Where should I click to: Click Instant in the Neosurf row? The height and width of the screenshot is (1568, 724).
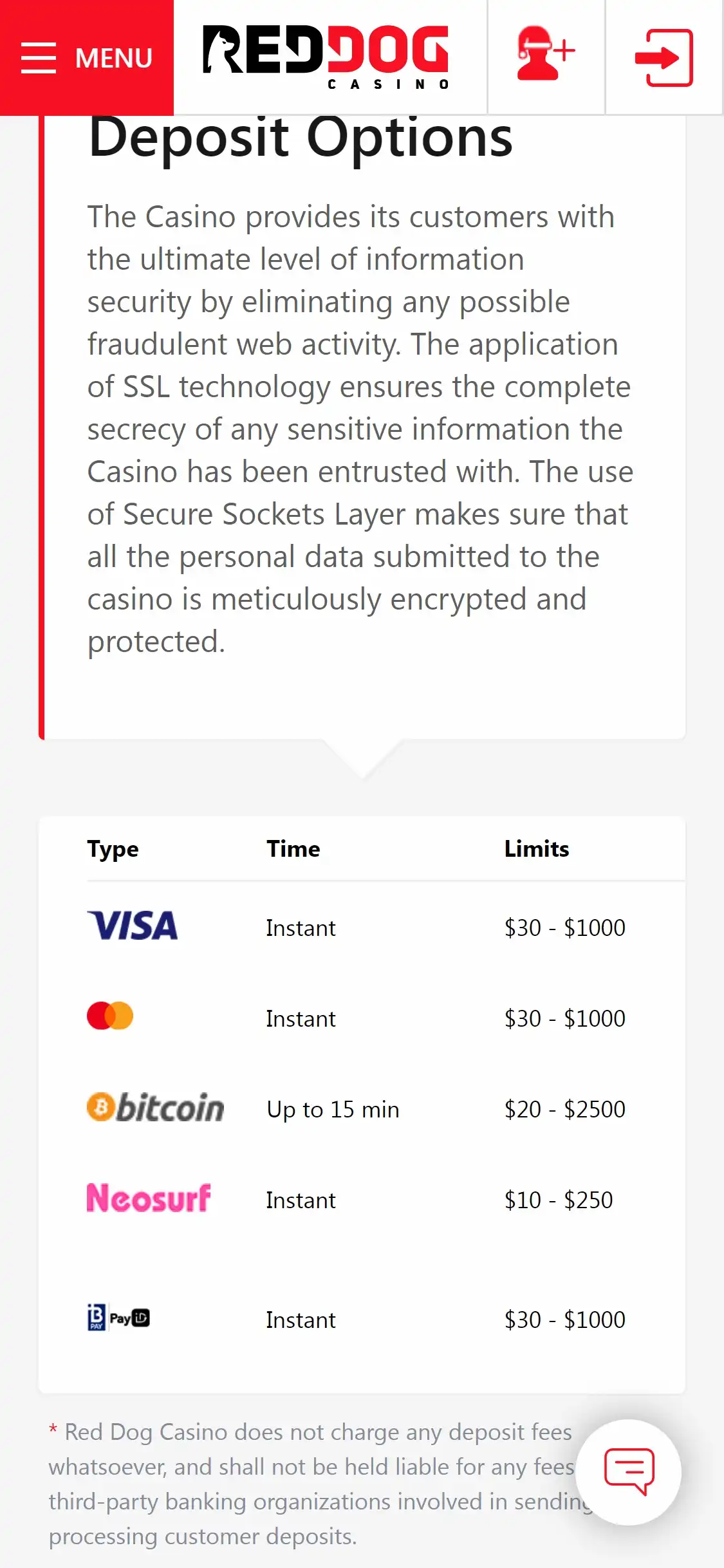(x=301, y=1200)
